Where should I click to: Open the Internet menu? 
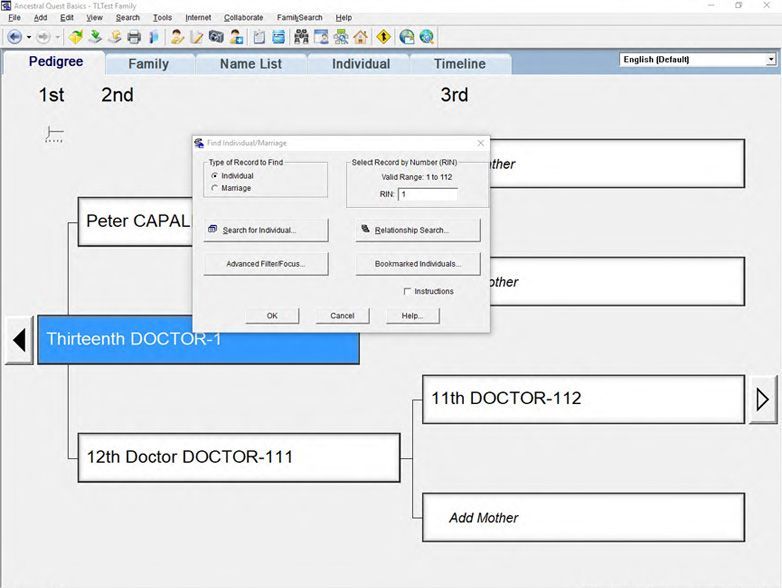pos(198,17)
